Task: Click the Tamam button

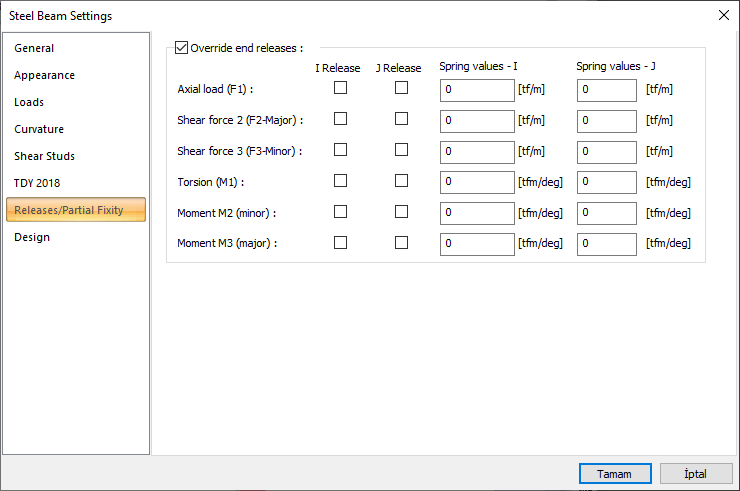Action: point(615,473)
